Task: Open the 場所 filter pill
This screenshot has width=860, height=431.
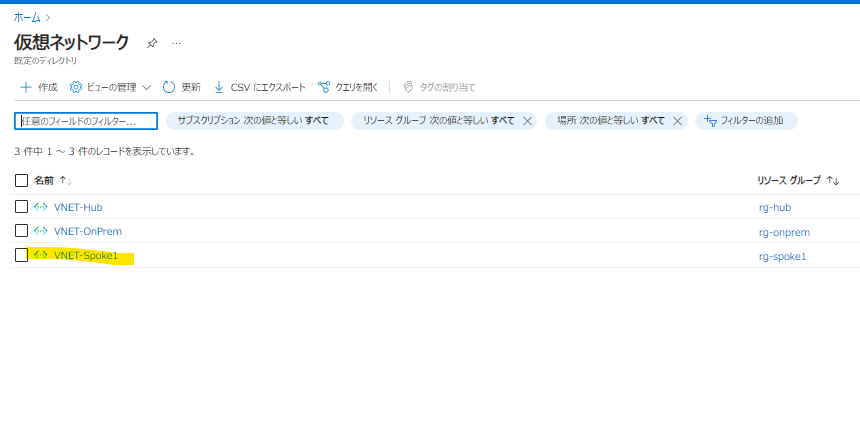Action: point(610,121)
